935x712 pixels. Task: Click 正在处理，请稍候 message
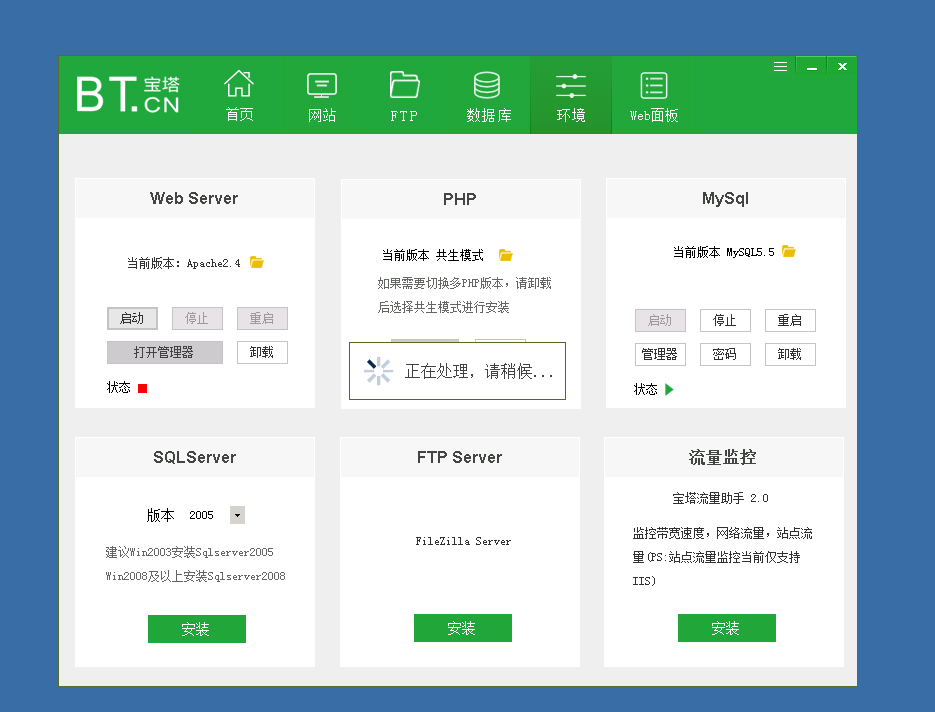tap(479, 372)
